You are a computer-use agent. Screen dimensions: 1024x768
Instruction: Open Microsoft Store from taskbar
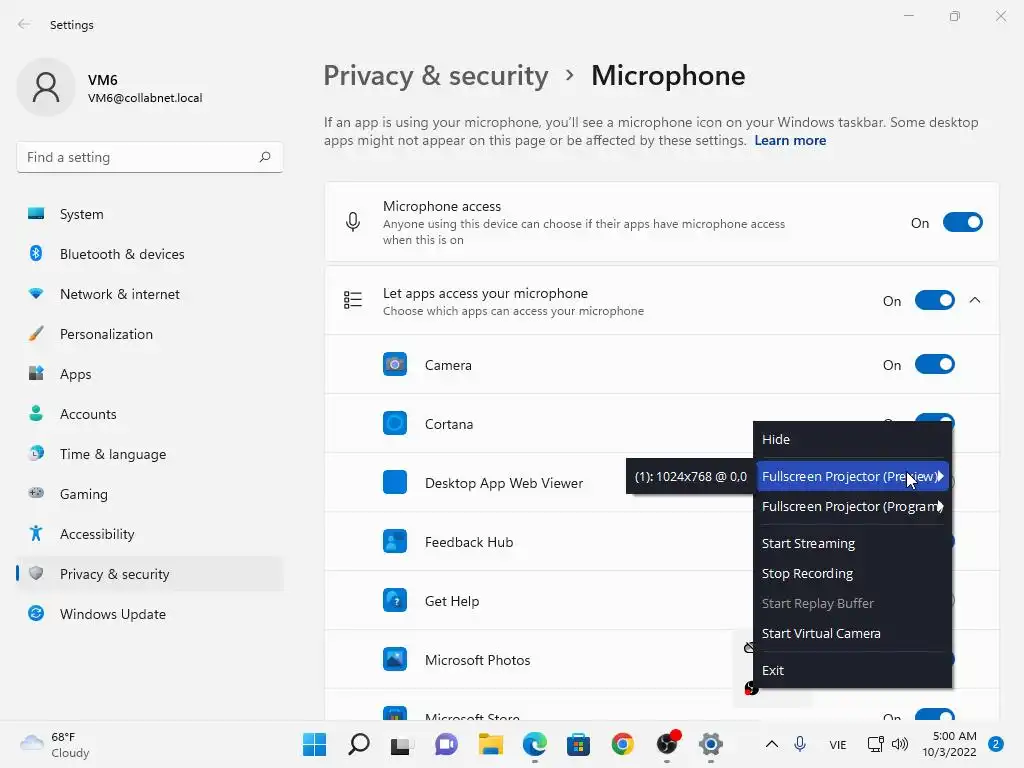pyautogui.click(x=579, y=744)
